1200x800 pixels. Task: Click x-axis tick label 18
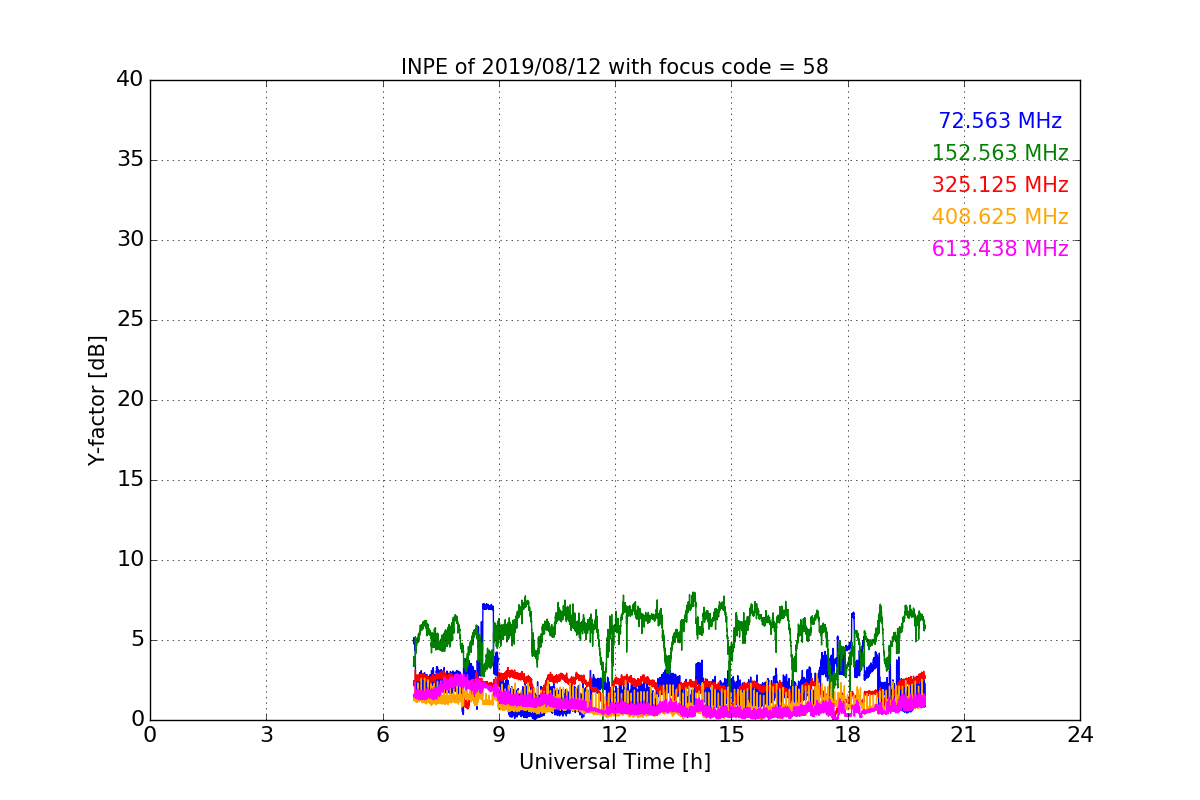point(848,735)
